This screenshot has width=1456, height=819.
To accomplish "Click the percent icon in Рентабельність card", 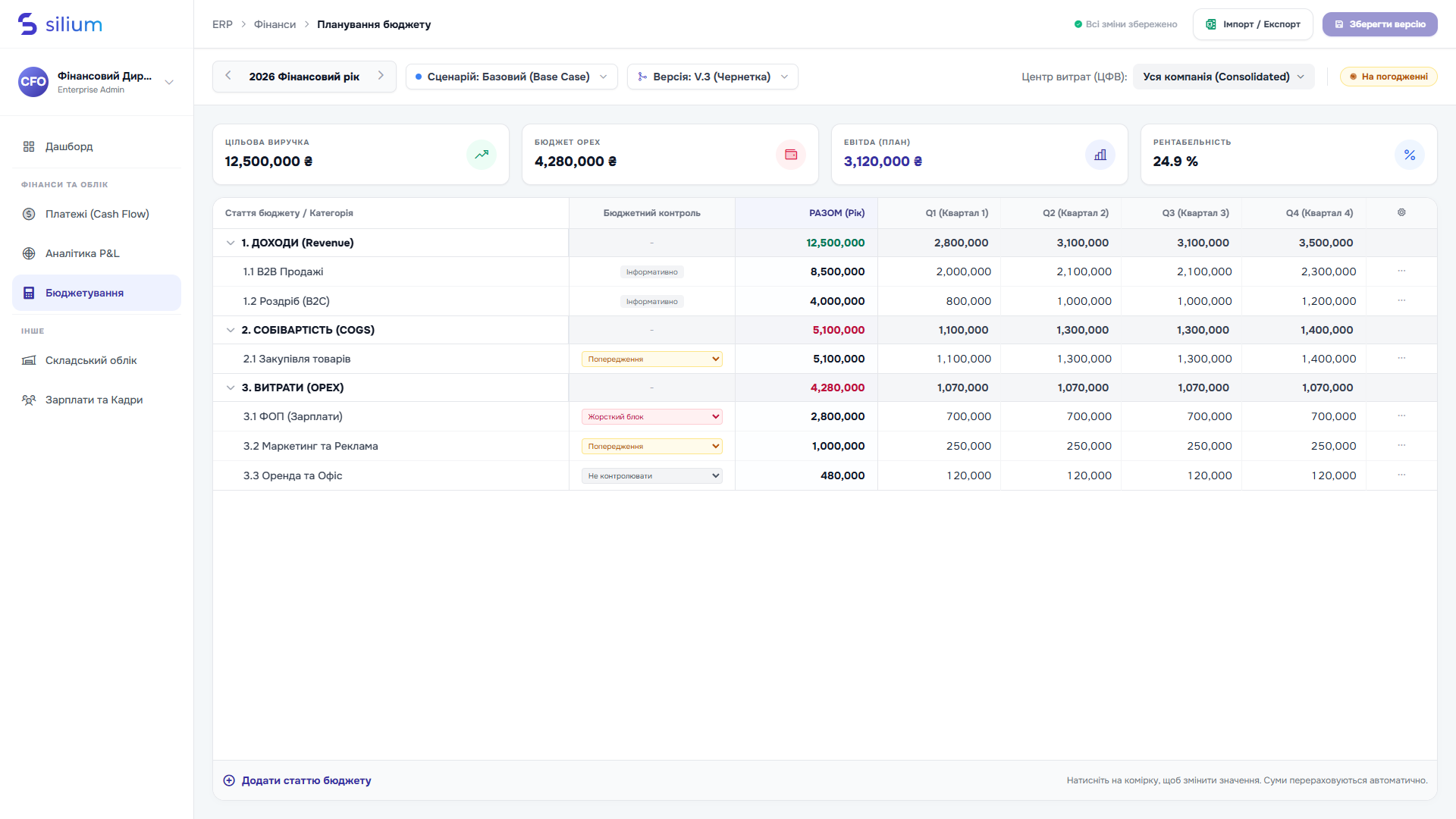I will point(1410,155).
